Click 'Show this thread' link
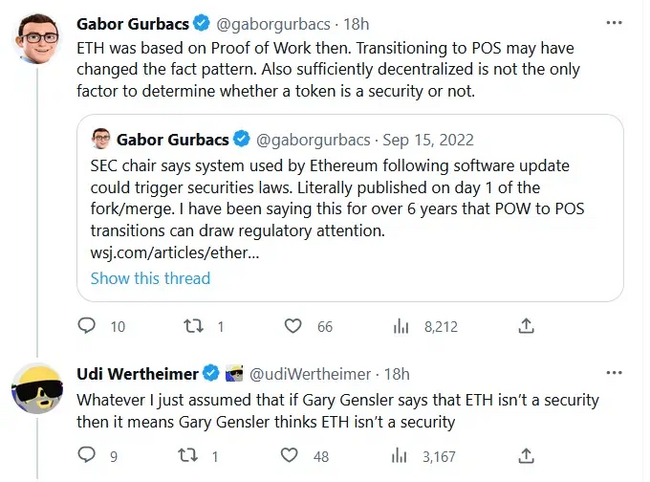 coord(150,278)
